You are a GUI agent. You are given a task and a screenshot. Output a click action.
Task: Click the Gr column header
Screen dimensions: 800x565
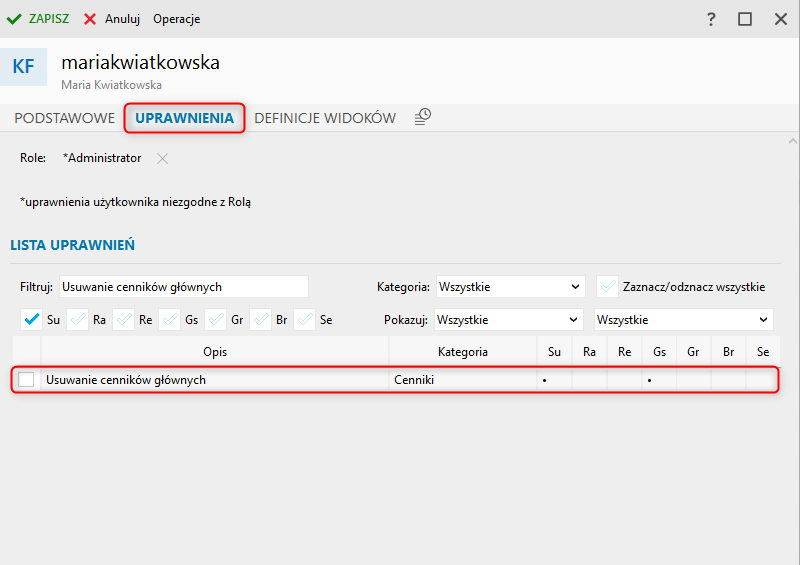[693, 352]
